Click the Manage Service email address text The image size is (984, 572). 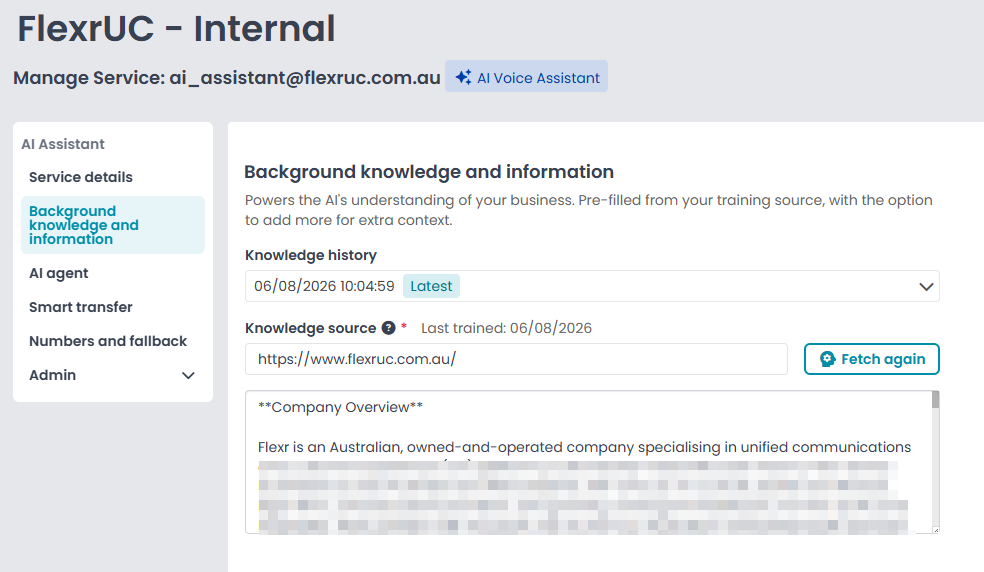coord(305,78)
